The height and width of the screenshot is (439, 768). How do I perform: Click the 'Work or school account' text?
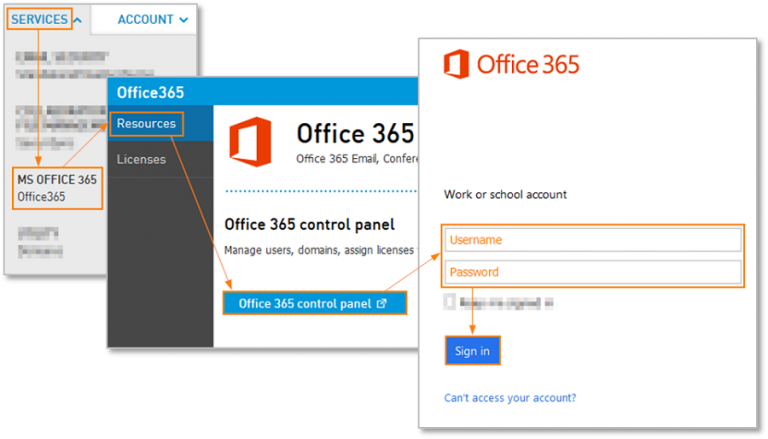click(x=505, y=195)
